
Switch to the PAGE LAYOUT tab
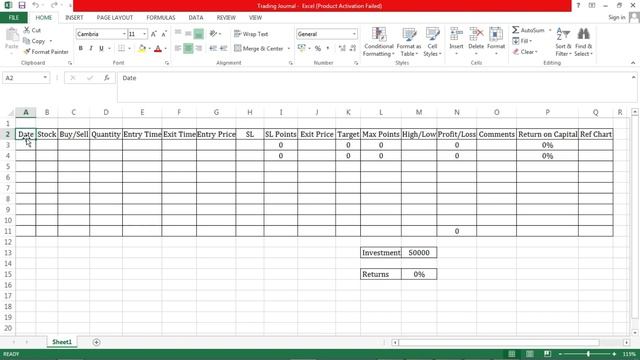coord(115,18)
